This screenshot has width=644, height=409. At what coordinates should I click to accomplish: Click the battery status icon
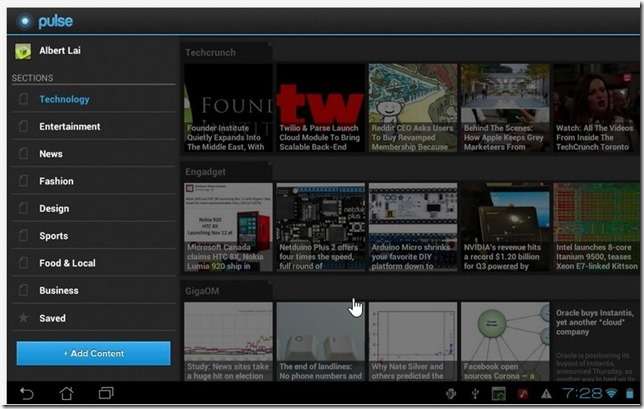[630, 393]
